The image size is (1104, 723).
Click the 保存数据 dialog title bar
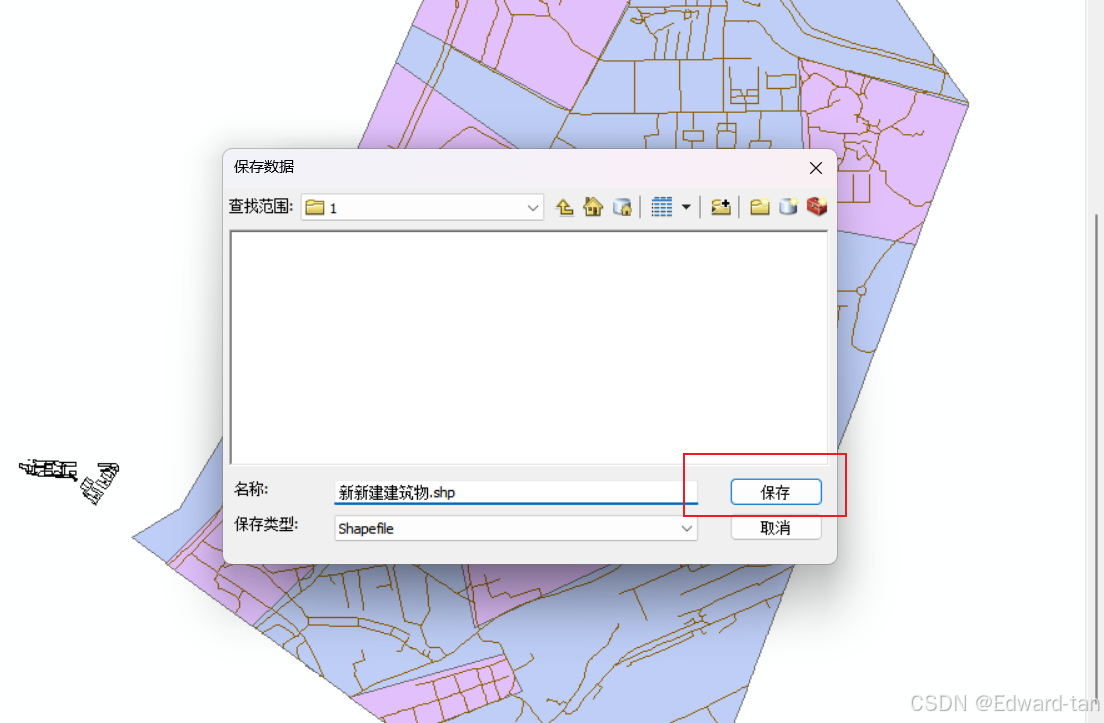(450, 166)
